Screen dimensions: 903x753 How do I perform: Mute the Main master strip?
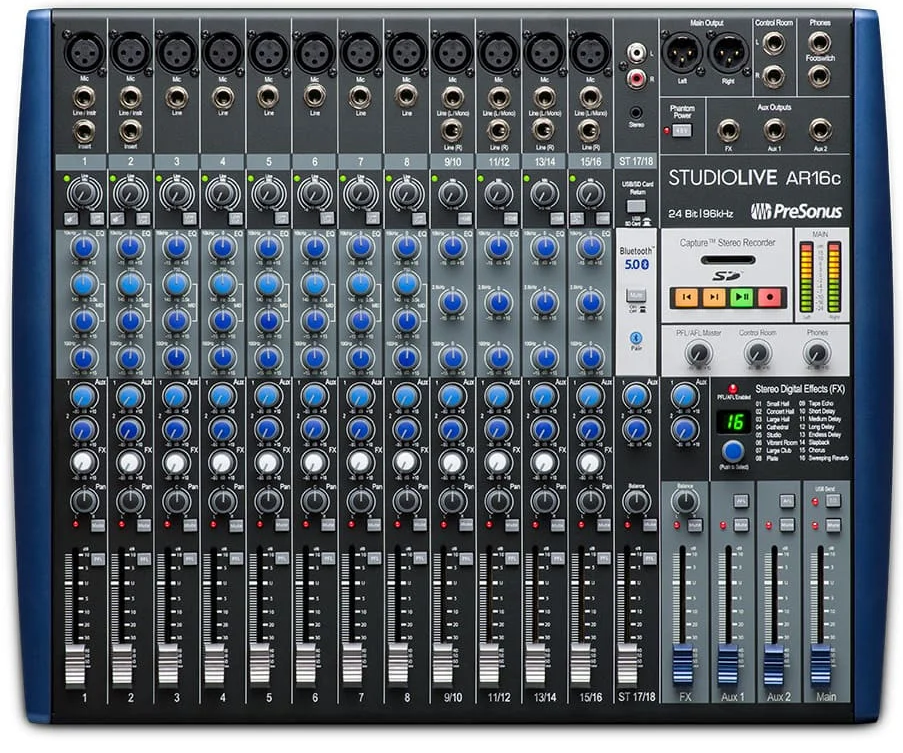pyautogui.click(x=833, y=525)
